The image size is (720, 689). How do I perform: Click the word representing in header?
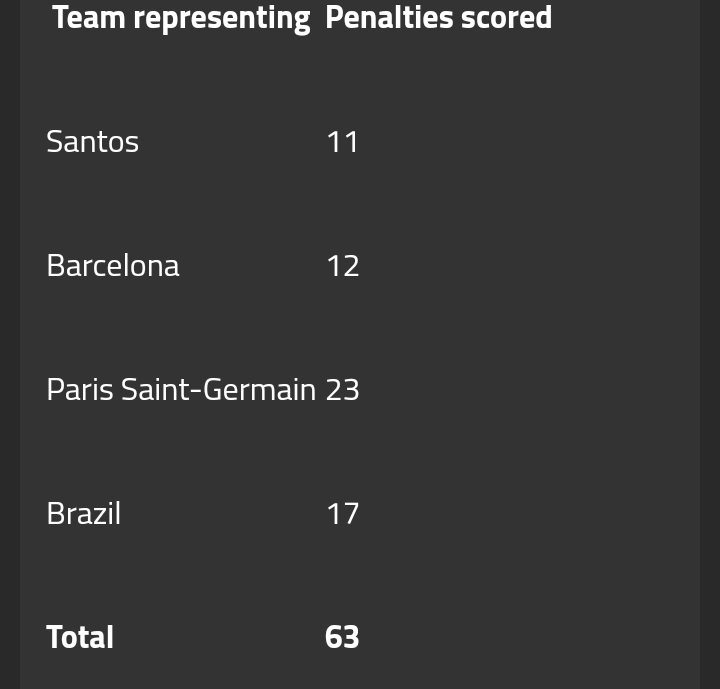[x=222, y=19]
